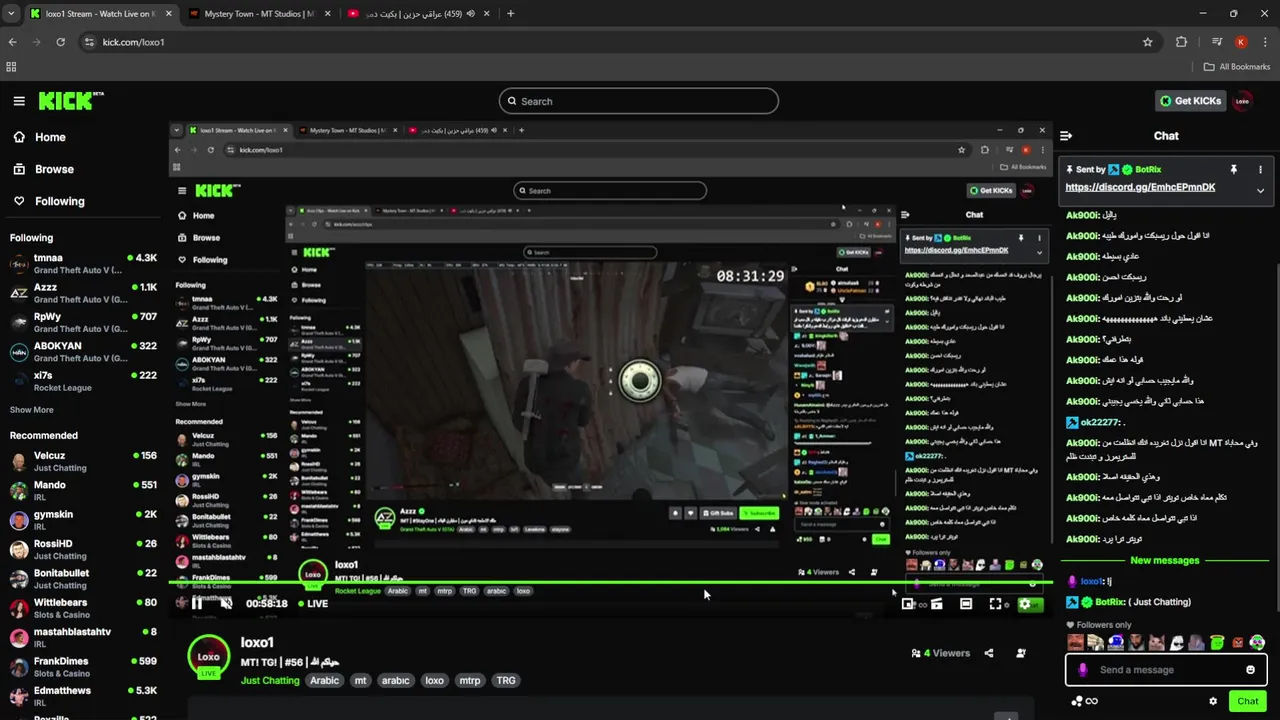The height and width of the screenshot is (720, 1280).
Task: Open Browse in the sidebar
Action: pos(43,169)
